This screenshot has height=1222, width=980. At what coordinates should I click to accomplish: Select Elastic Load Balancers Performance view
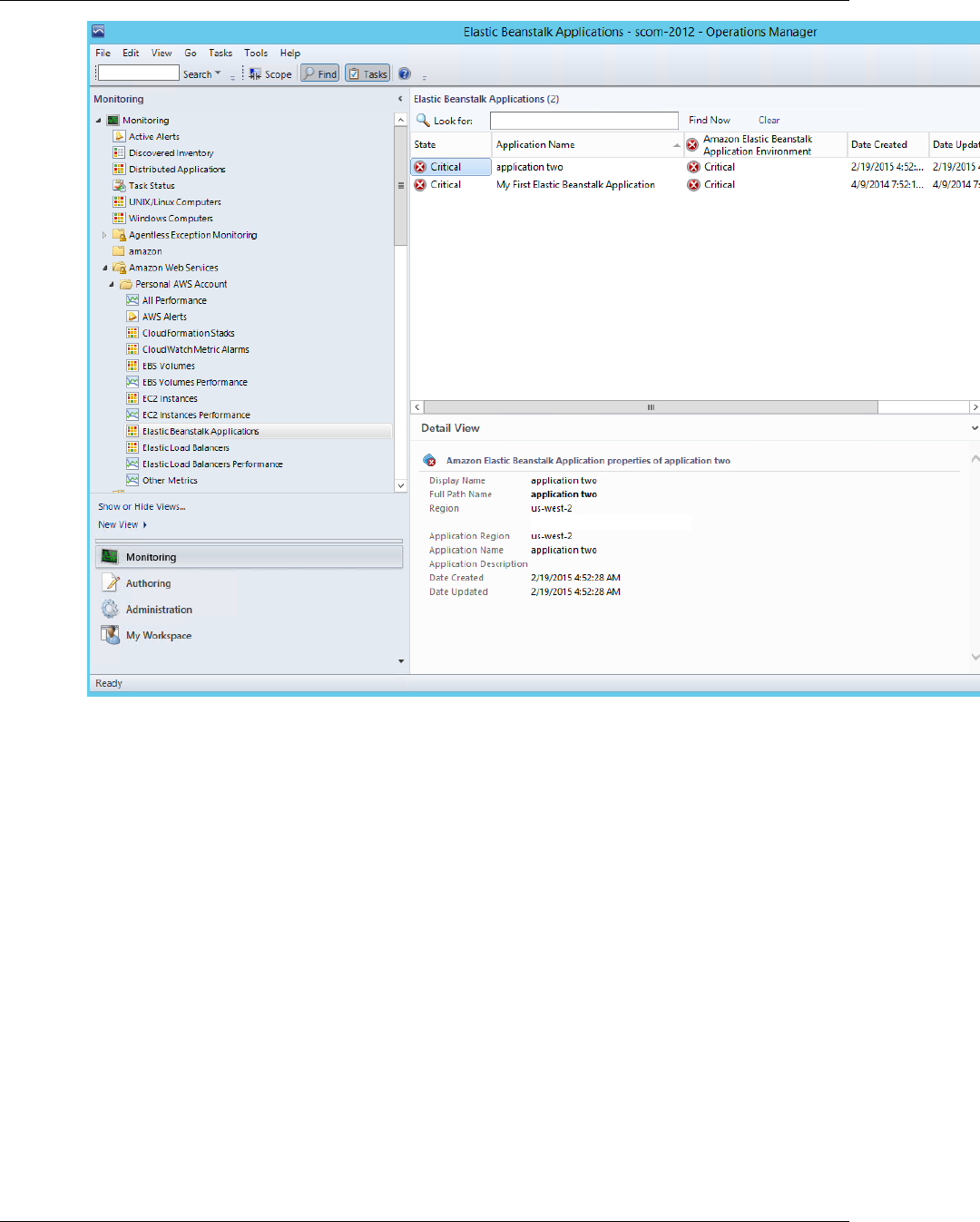point(212,464)
